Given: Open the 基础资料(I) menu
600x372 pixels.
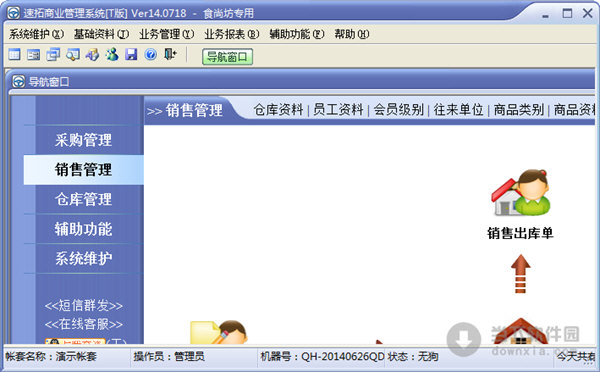Looking at the screenshot, I should [x=102, y=34].
